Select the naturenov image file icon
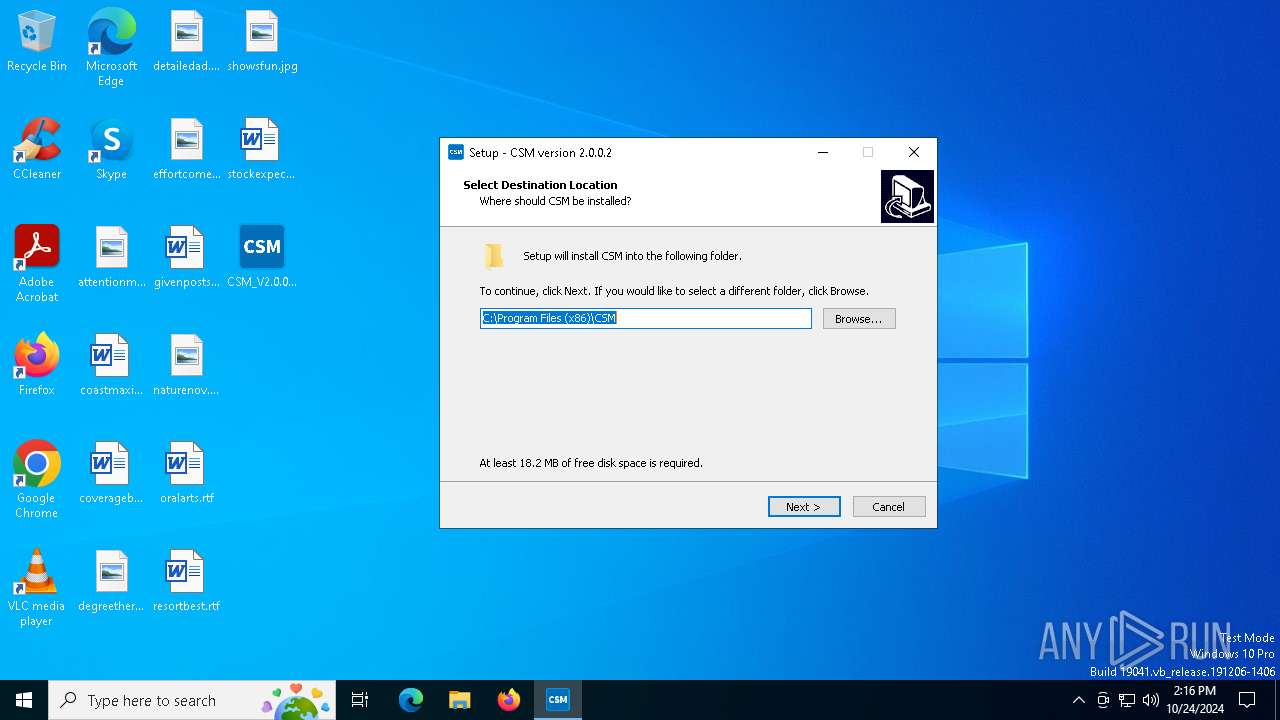This screenshot has height=720, width=1280. coord(186,365)
